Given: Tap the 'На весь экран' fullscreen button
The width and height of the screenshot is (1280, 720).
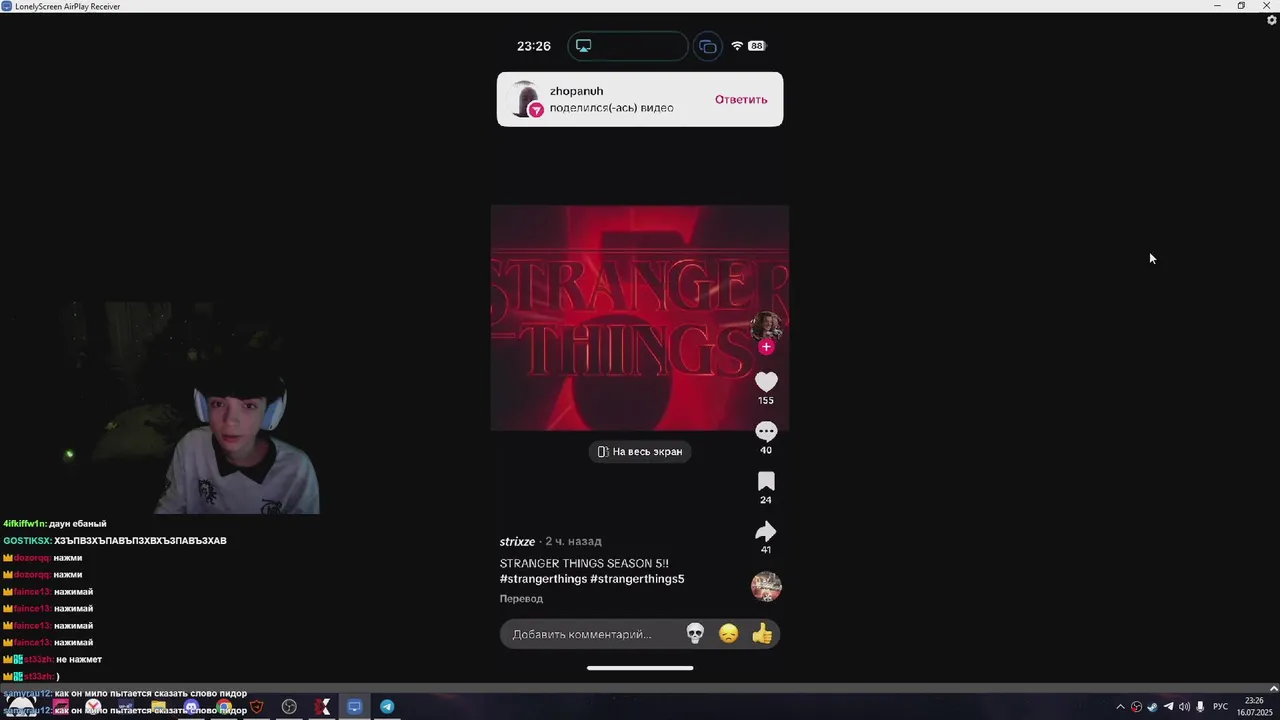Looking at the screenshot, I should (x=640, y=452).
